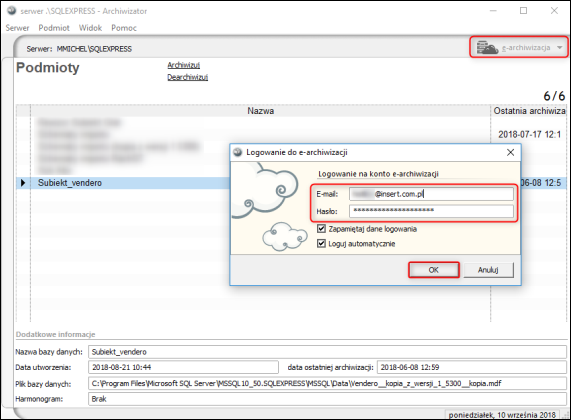Screen dimensions: 571x420
Task: Minimize the Archiwizator window
Action: tap(493, 11)
